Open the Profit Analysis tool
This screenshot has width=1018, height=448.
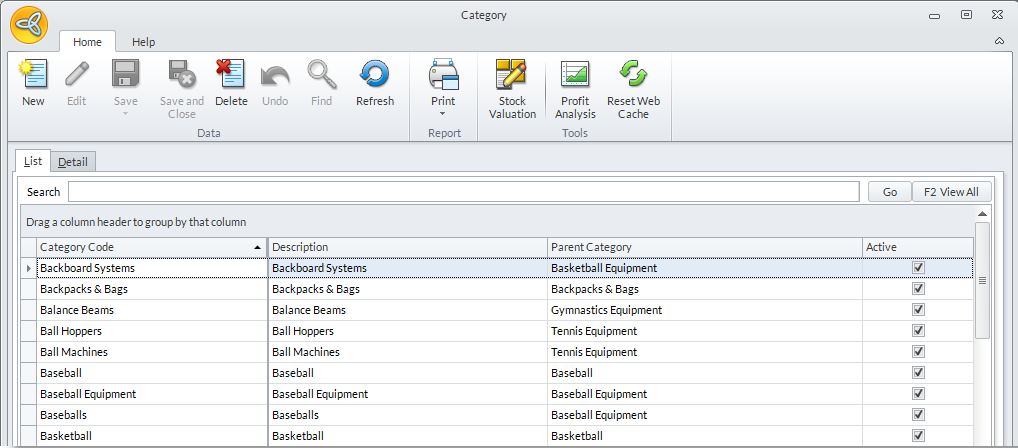pyautogui.click(x=575, y=76)
